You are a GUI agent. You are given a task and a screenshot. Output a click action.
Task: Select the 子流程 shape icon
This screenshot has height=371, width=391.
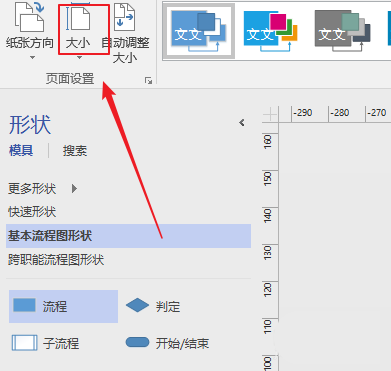click(x=24, y=343)
